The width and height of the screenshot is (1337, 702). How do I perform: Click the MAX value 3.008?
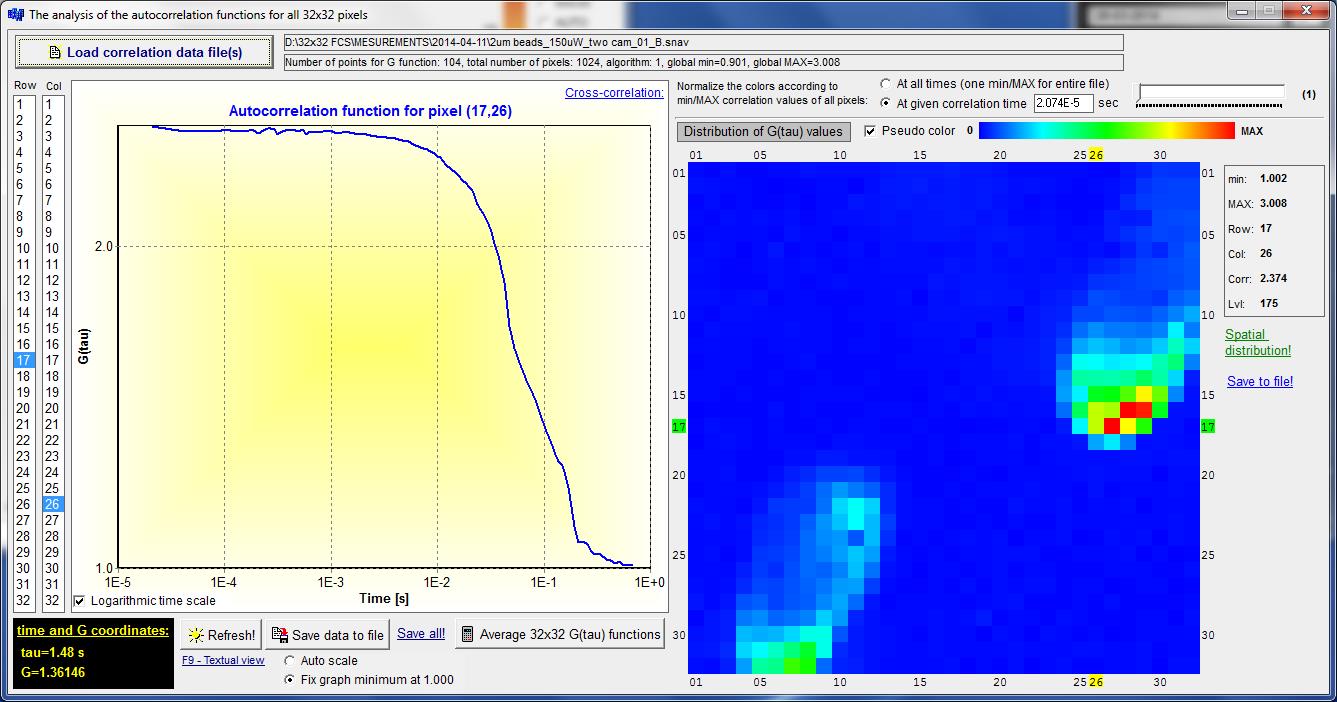point(1274,203)
